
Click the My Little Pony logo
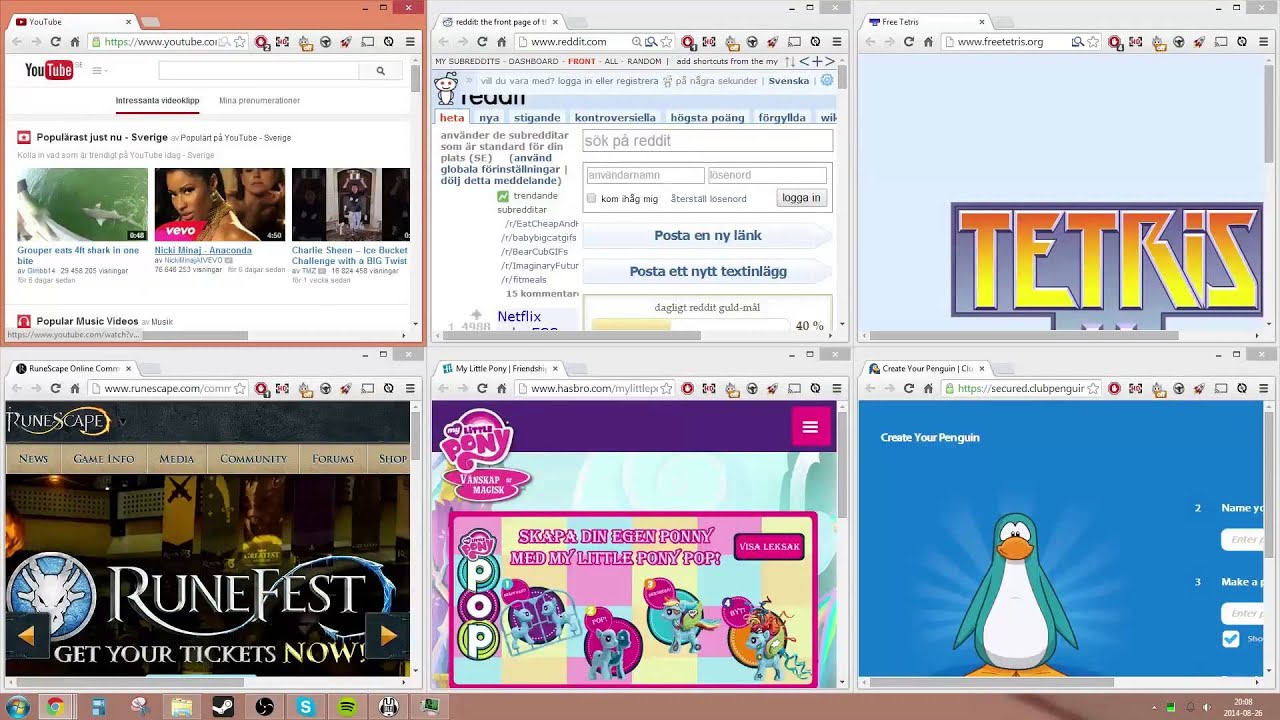(478, 440)
